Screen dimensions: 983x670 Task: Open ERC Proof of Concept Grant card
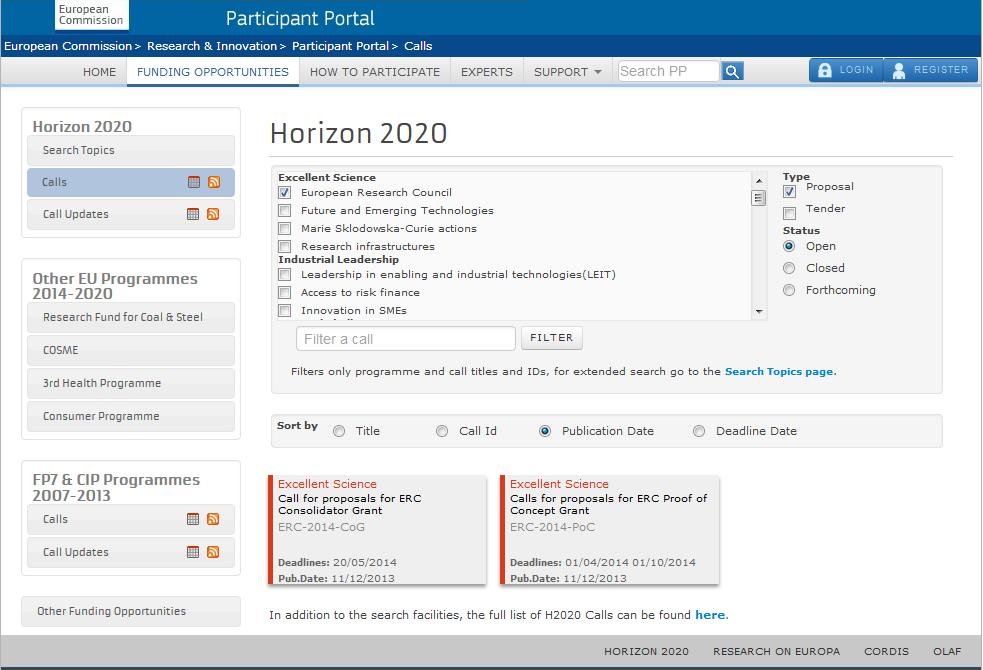(x=609, y=530)
